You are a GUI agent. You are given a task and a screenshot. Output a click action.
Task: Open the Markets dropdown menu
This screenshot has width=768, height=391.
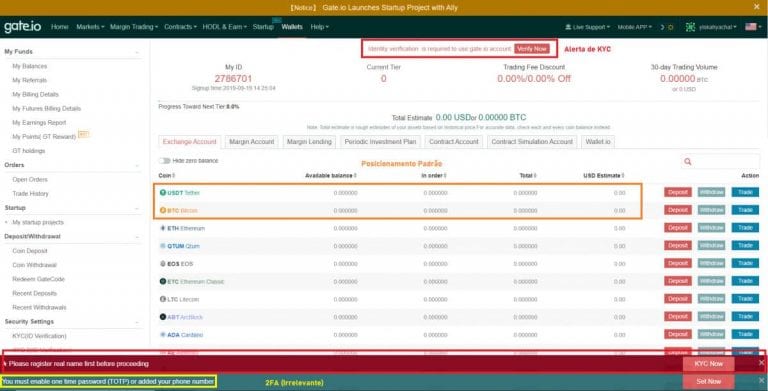90,27
